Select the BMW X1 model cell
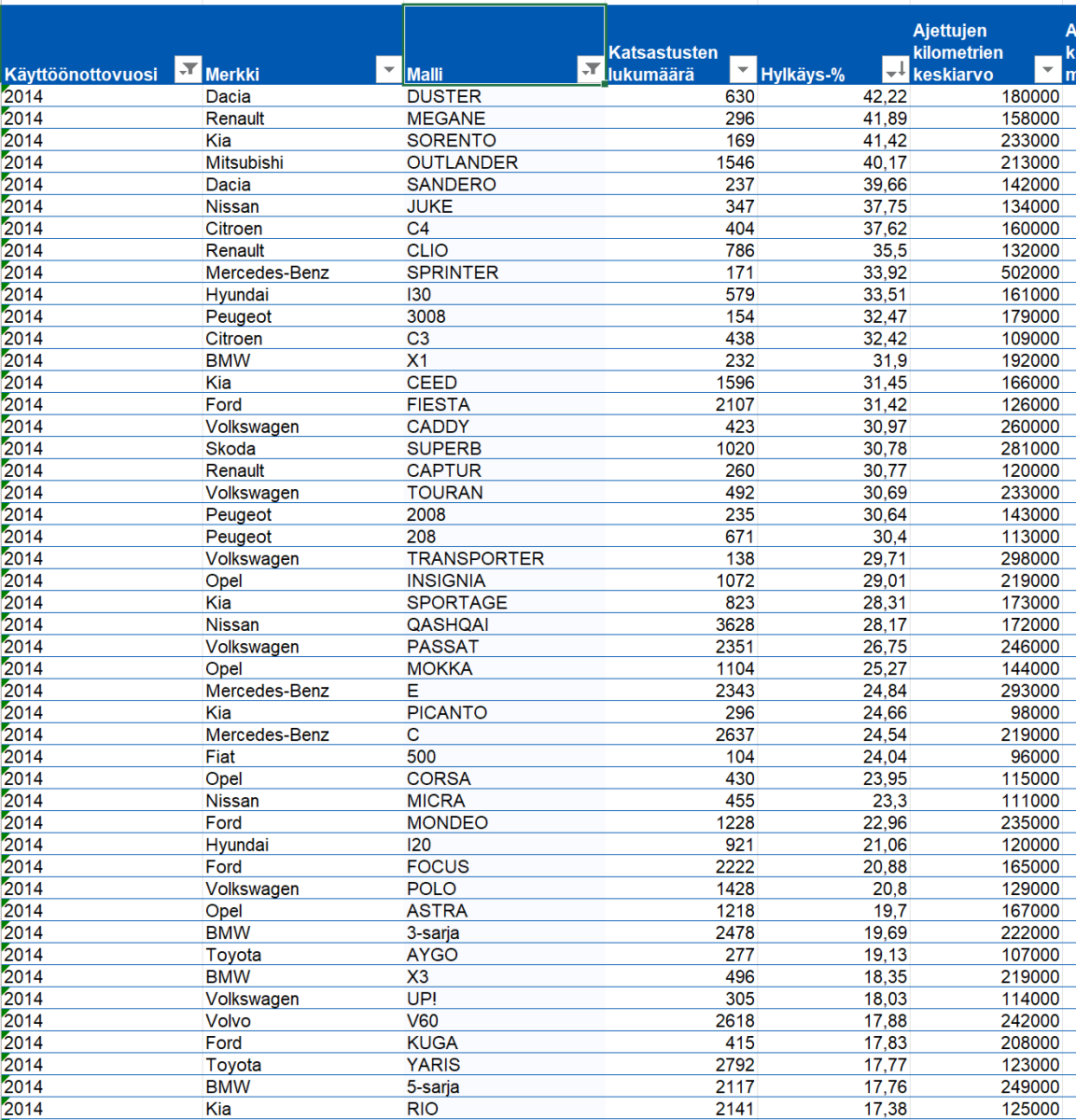Image resolution: width=1076 pixels, height=1120 pixels. click(504, 360)
